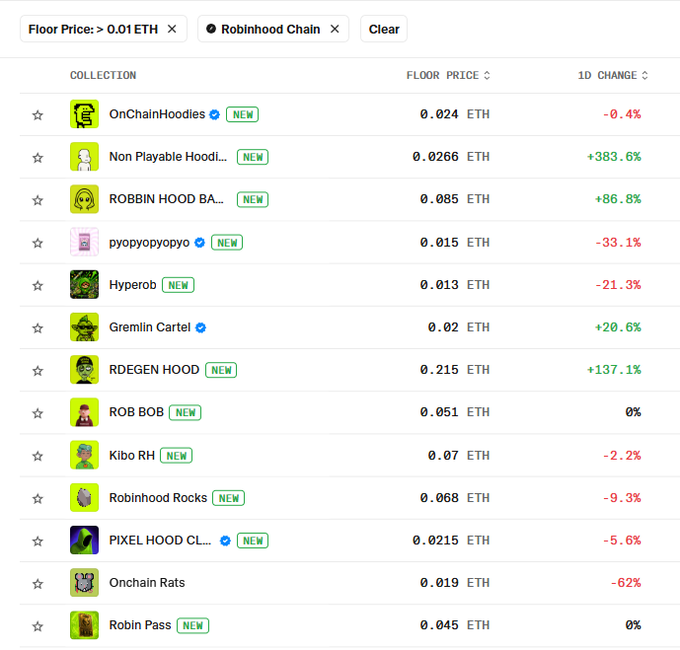Open OnChainHoodies collection thumbnail

[x=84, y=114]
